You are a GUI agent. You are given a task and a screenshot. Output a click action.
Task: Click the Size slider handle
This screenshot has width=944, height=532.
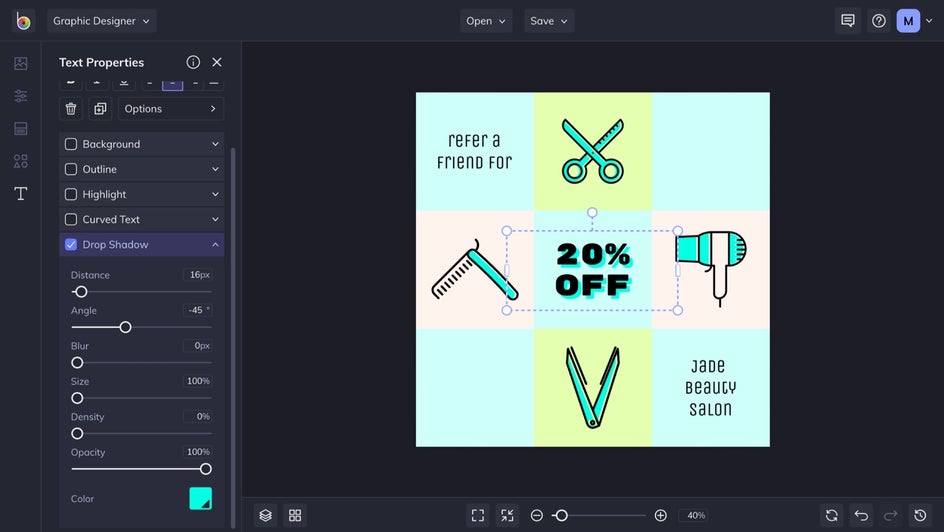tap(77, 398)
